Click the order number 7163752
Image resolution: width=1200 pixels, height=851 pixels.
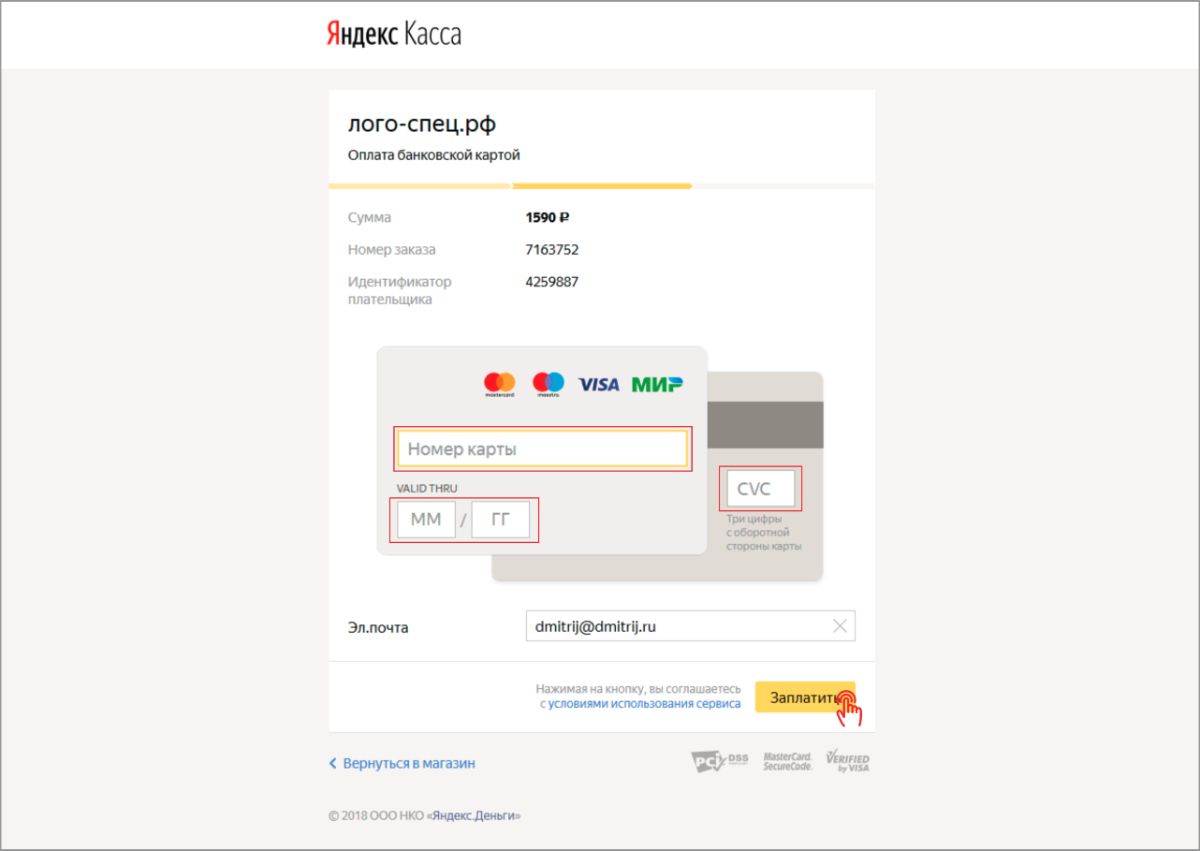coord(552,249)
